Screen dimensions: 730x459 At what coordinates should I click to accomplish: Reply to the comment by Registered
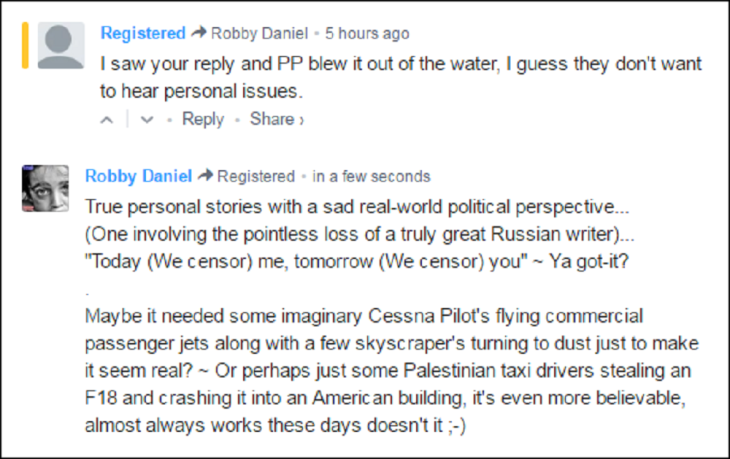click(x=203, y=119)
